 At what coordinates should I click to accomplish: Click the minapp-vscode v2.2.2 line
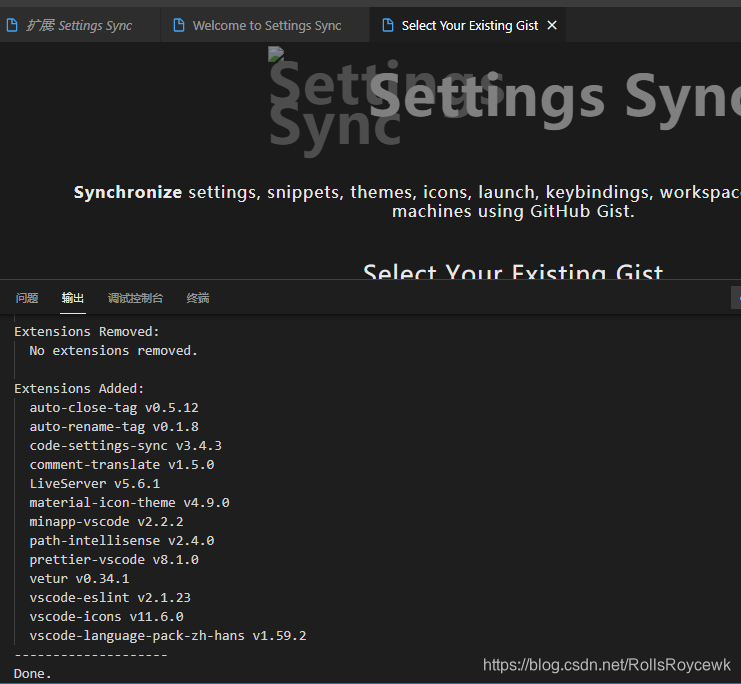click(x=106, y=522)
